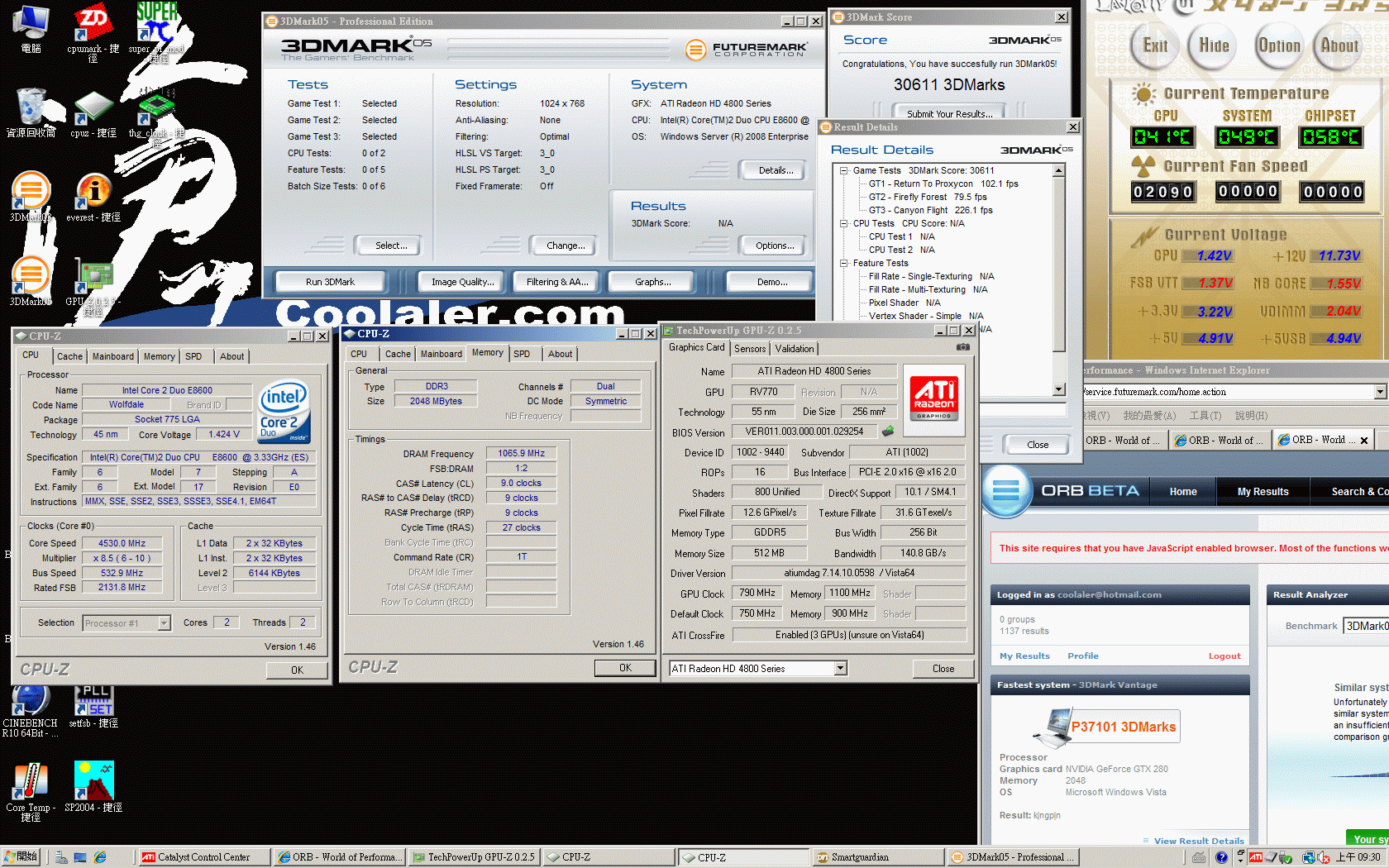The image size is (1389, 868).
Task: Switch to Smartguardian on the taskbar
Action: (878, 857)
